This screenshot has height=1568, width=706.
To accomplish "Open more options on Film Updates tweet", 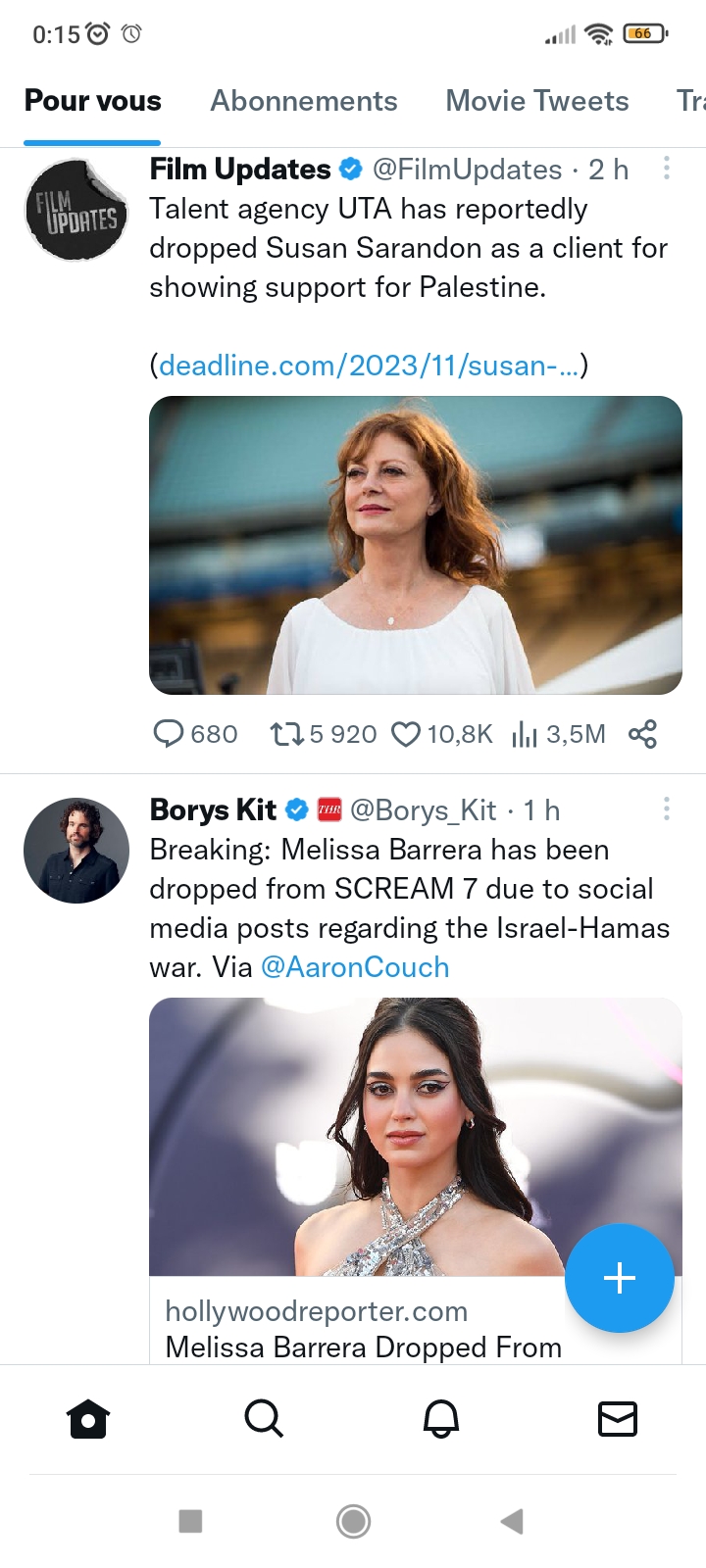I will [x=667, y=169].
